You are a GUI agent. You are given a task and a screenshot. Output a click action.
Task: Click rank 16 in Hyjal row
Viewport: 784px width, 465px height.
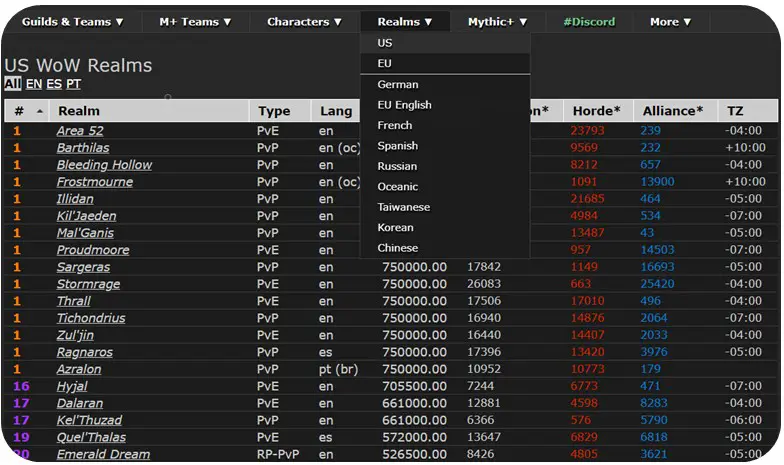(x=21, y=386)
